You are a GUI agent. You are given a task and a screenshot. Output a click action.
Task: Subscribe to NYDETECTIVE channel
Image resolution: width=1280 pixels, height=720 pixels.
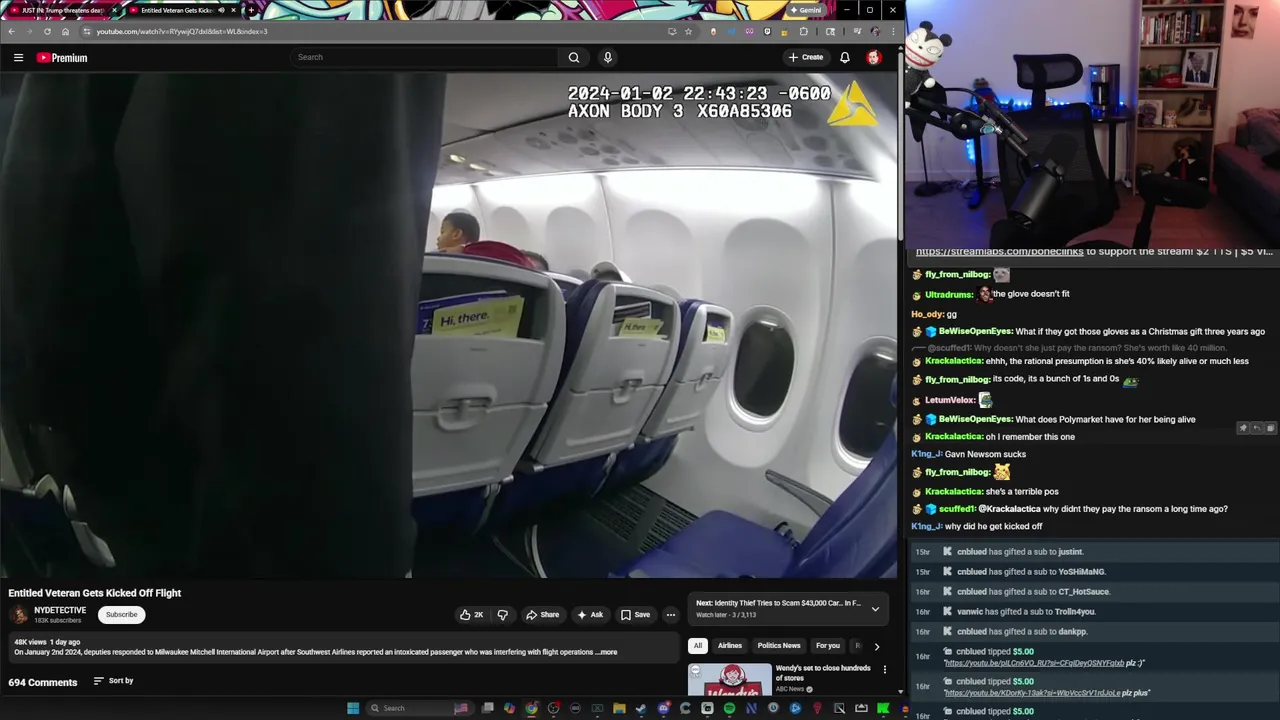(122, 615)
